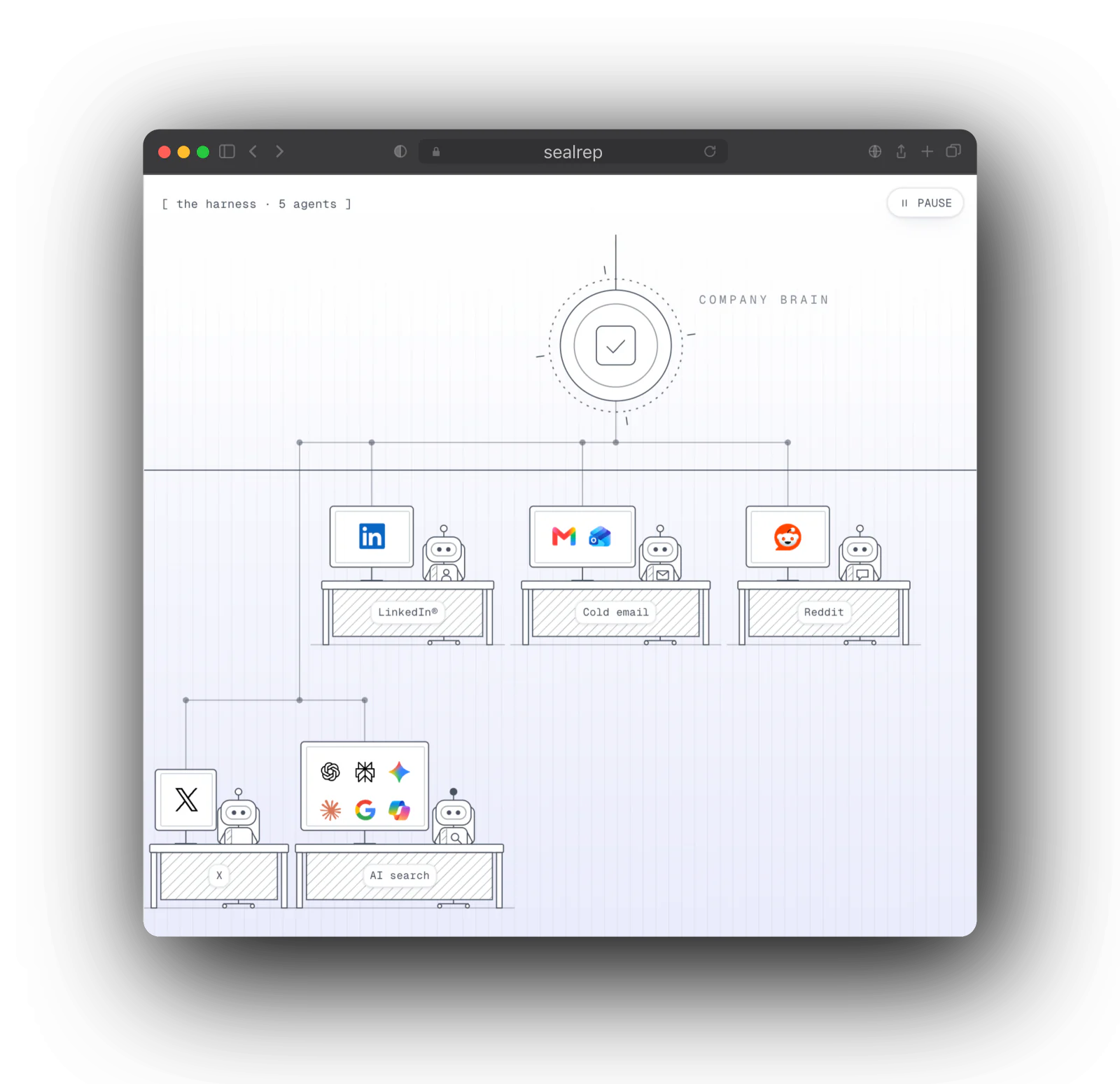1120x1084 pixels.
Task: Click the harness 5 agents caption
Action: (x=256, y=204)
